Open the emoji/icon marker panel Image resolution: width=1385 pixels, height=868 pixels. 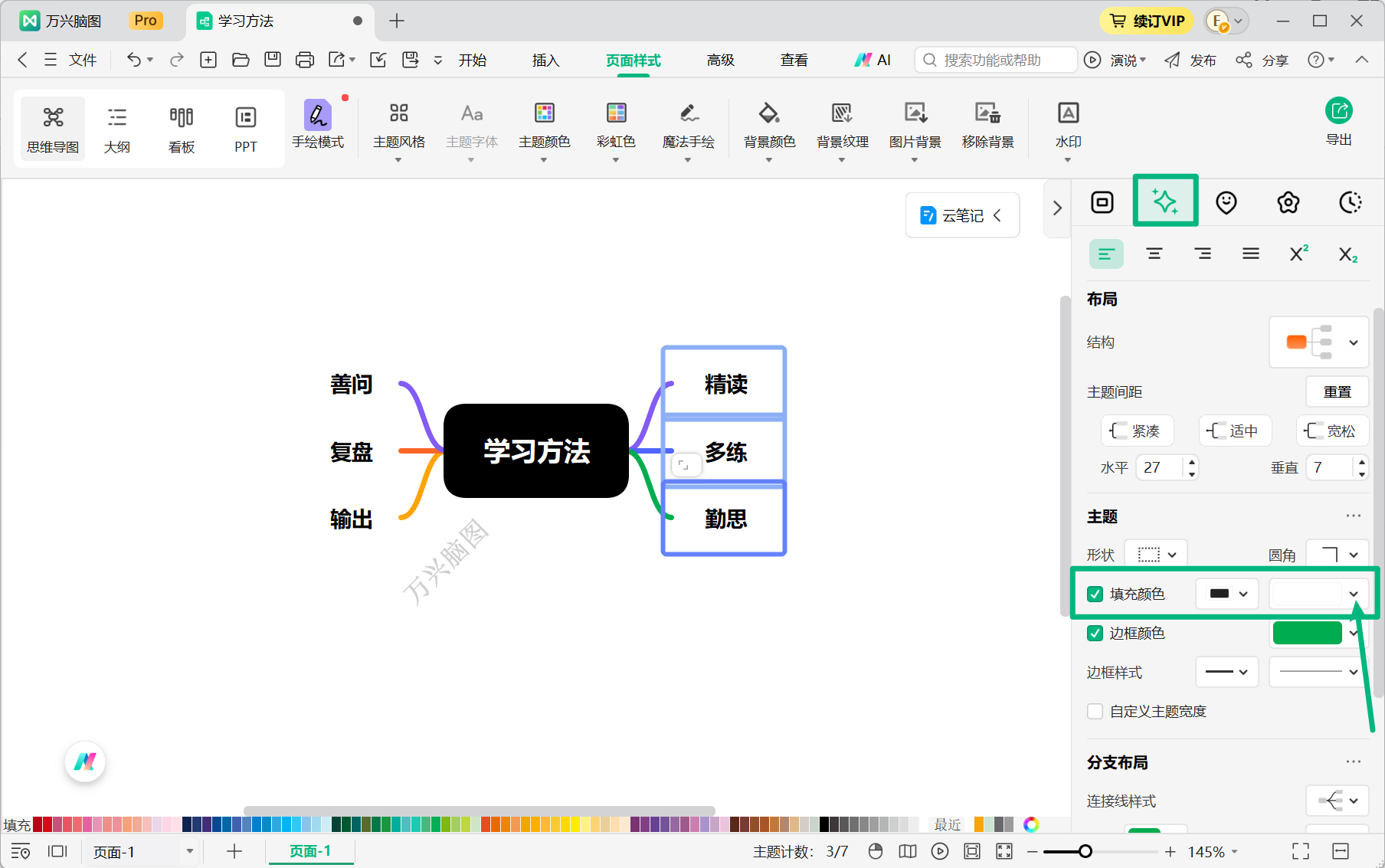[1226, 202]
